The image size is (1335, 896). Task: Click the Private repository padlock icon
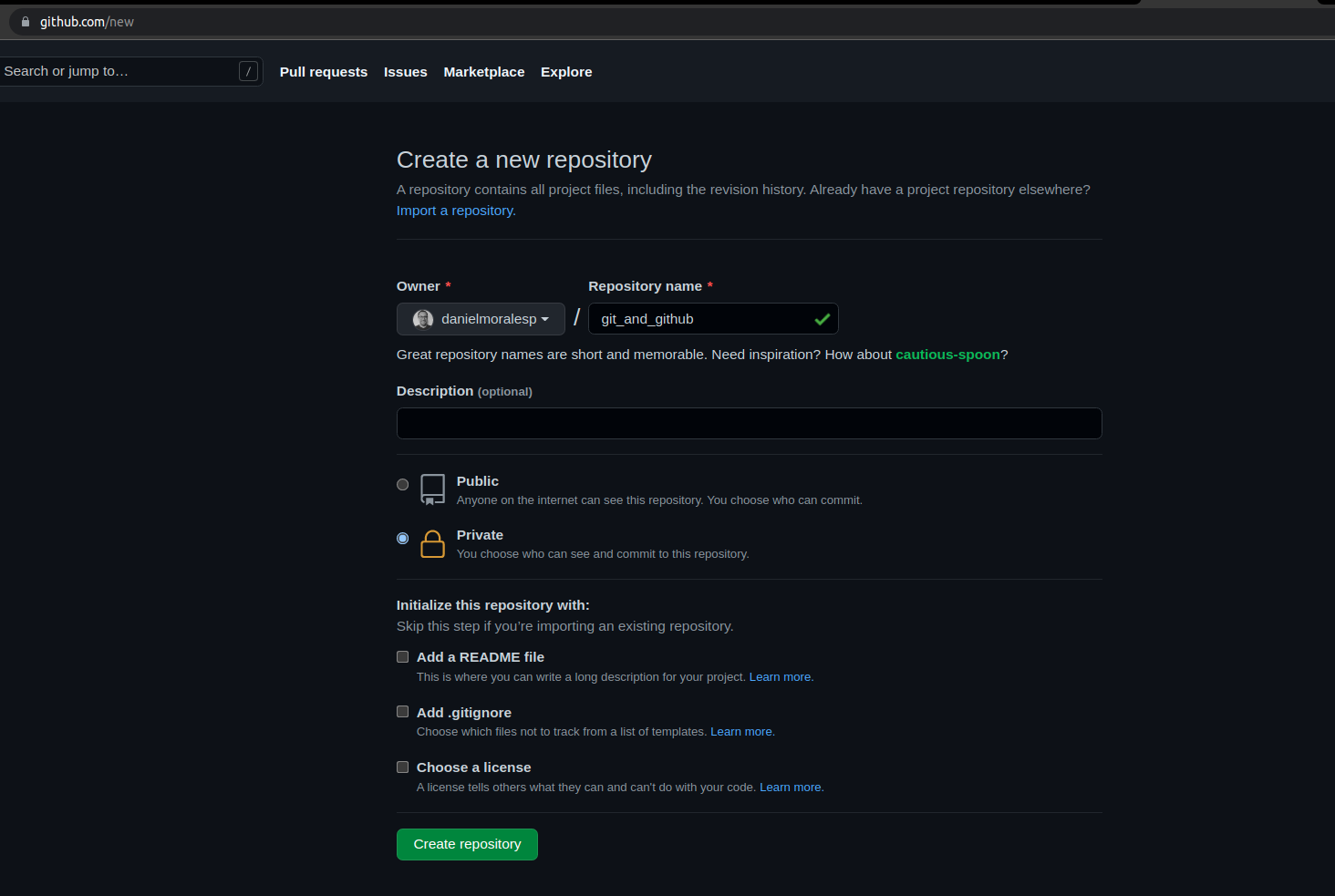pos(433,544)
